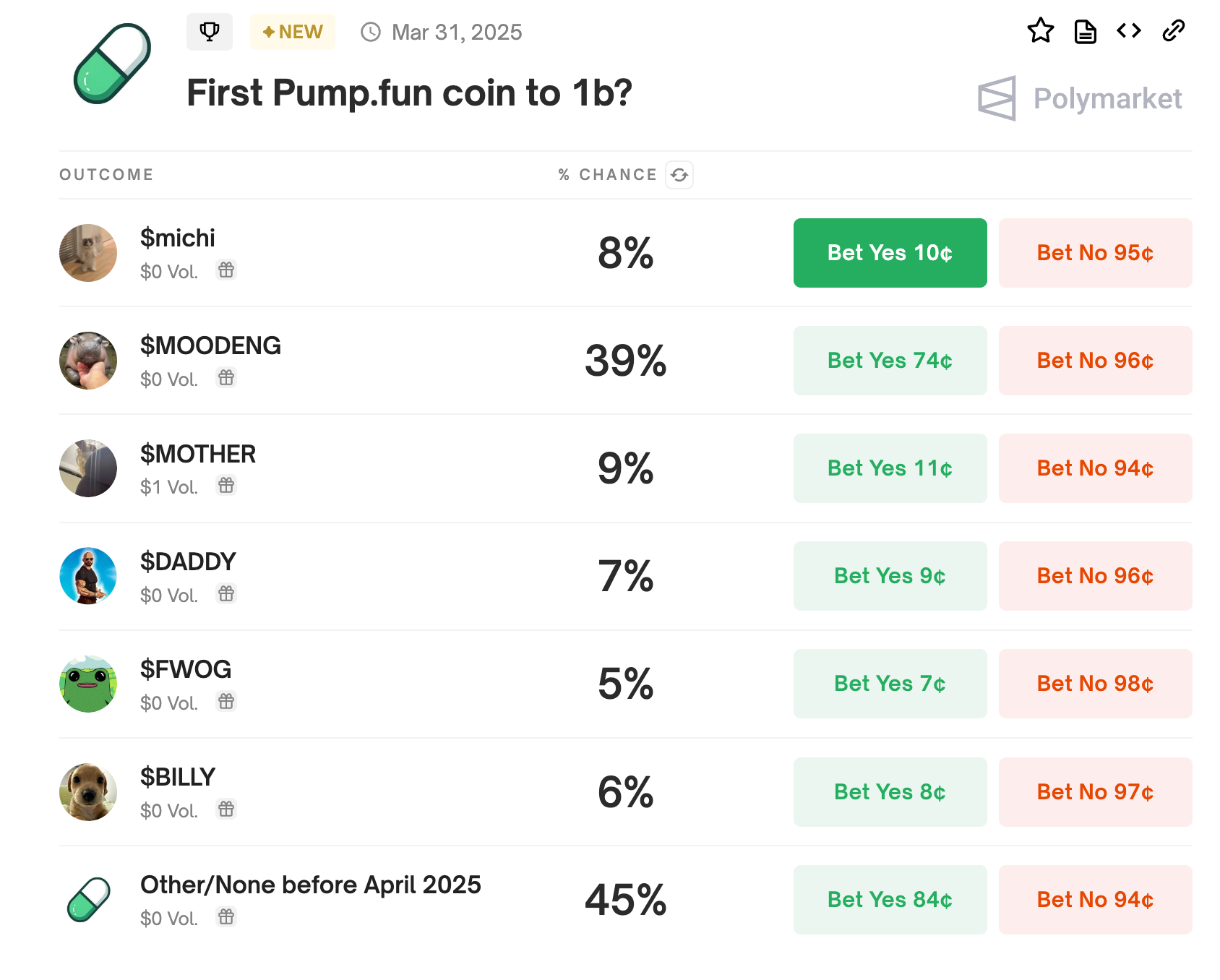The width and height of the screenshot is (1220, 980).
Task: Open the $DADDY outcome title
Action: coord(188,562)
